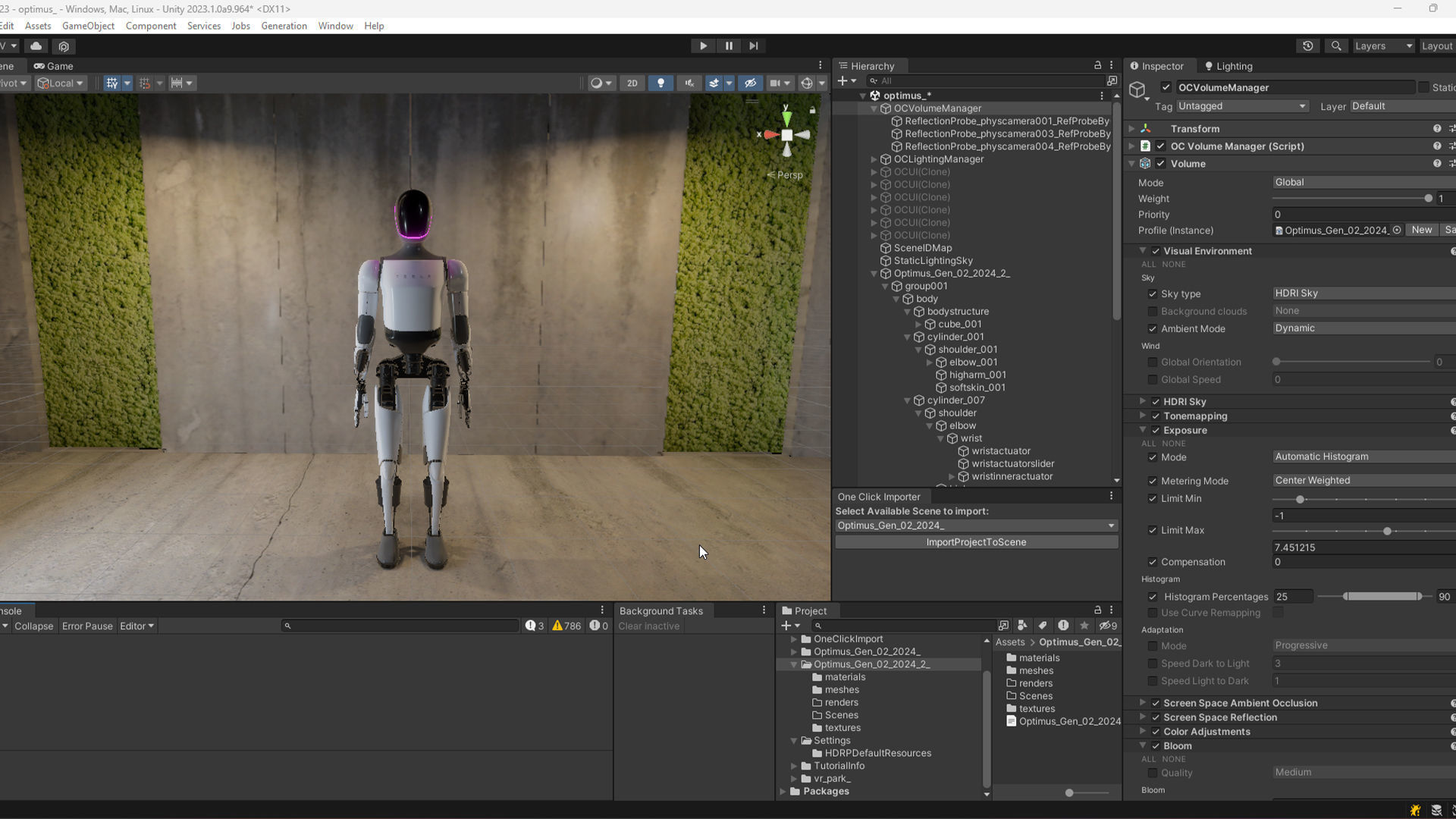The image size is (1456, 819).
Task: Click the Play button in toolbar
Action: click(703, 45)
